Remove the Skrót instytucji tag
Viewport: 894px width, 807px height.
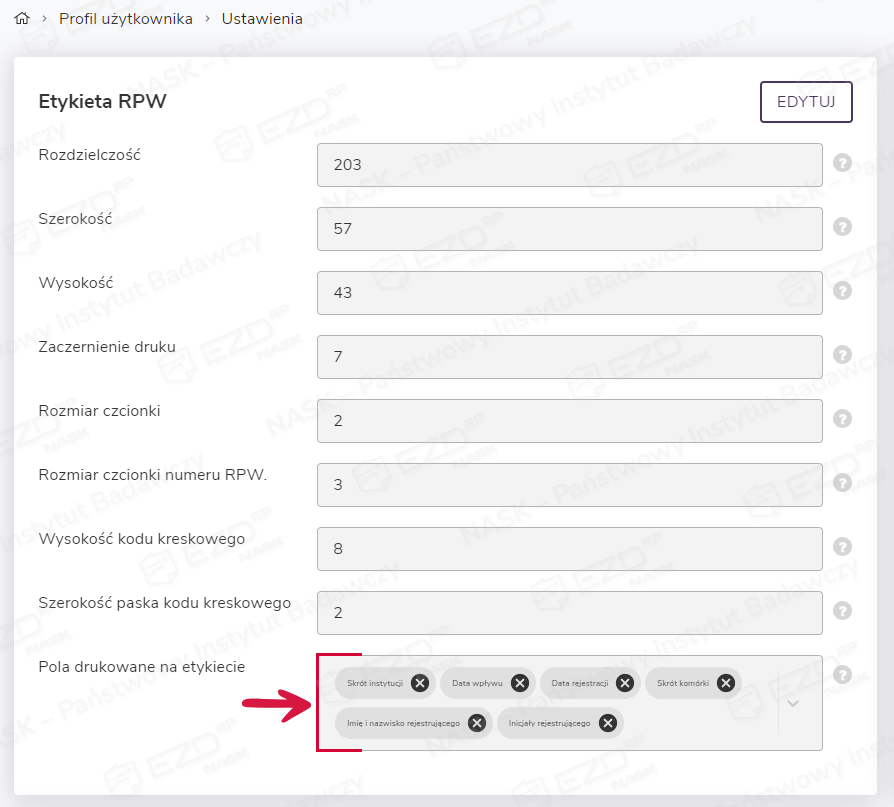click(420, 683)
